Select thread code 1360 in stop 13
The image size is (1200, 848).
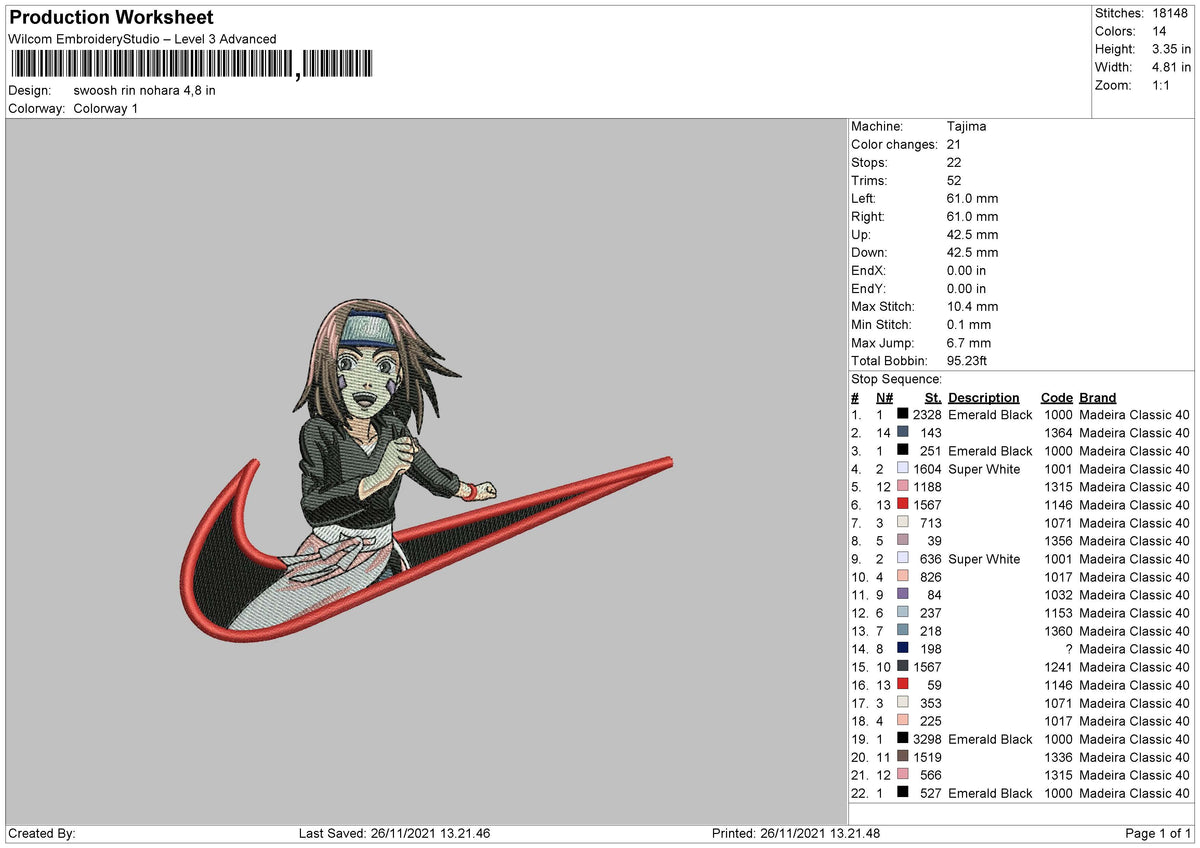pos(1058,630)
